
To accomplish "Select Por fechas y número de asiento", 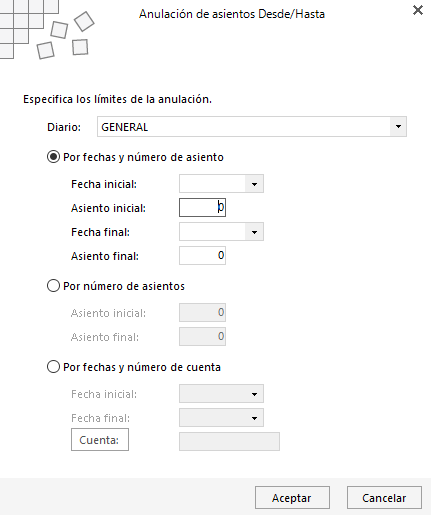I will click(x=53, y=157).
